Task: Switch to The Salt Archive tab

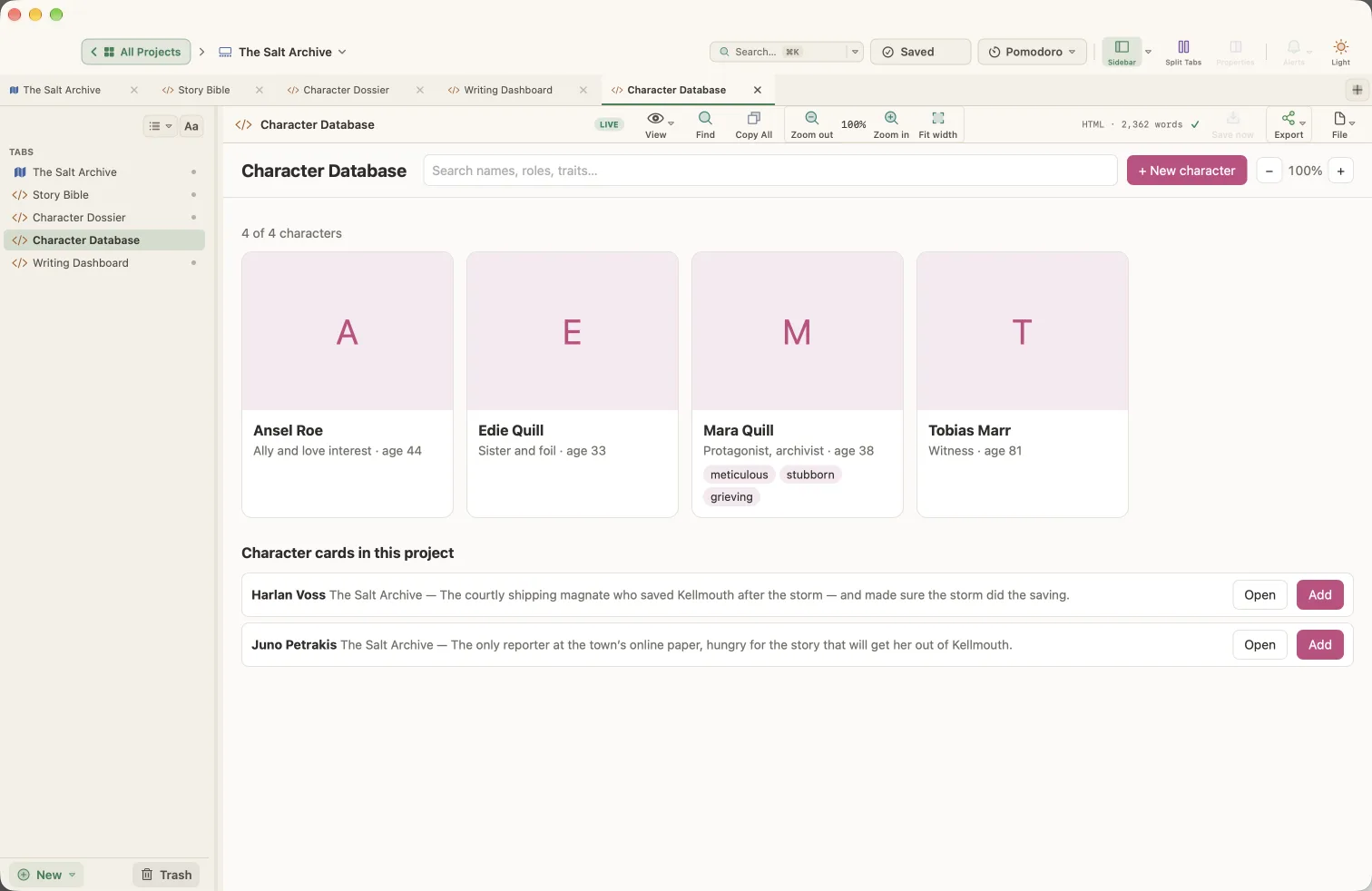Action: [x=62, y=90]
